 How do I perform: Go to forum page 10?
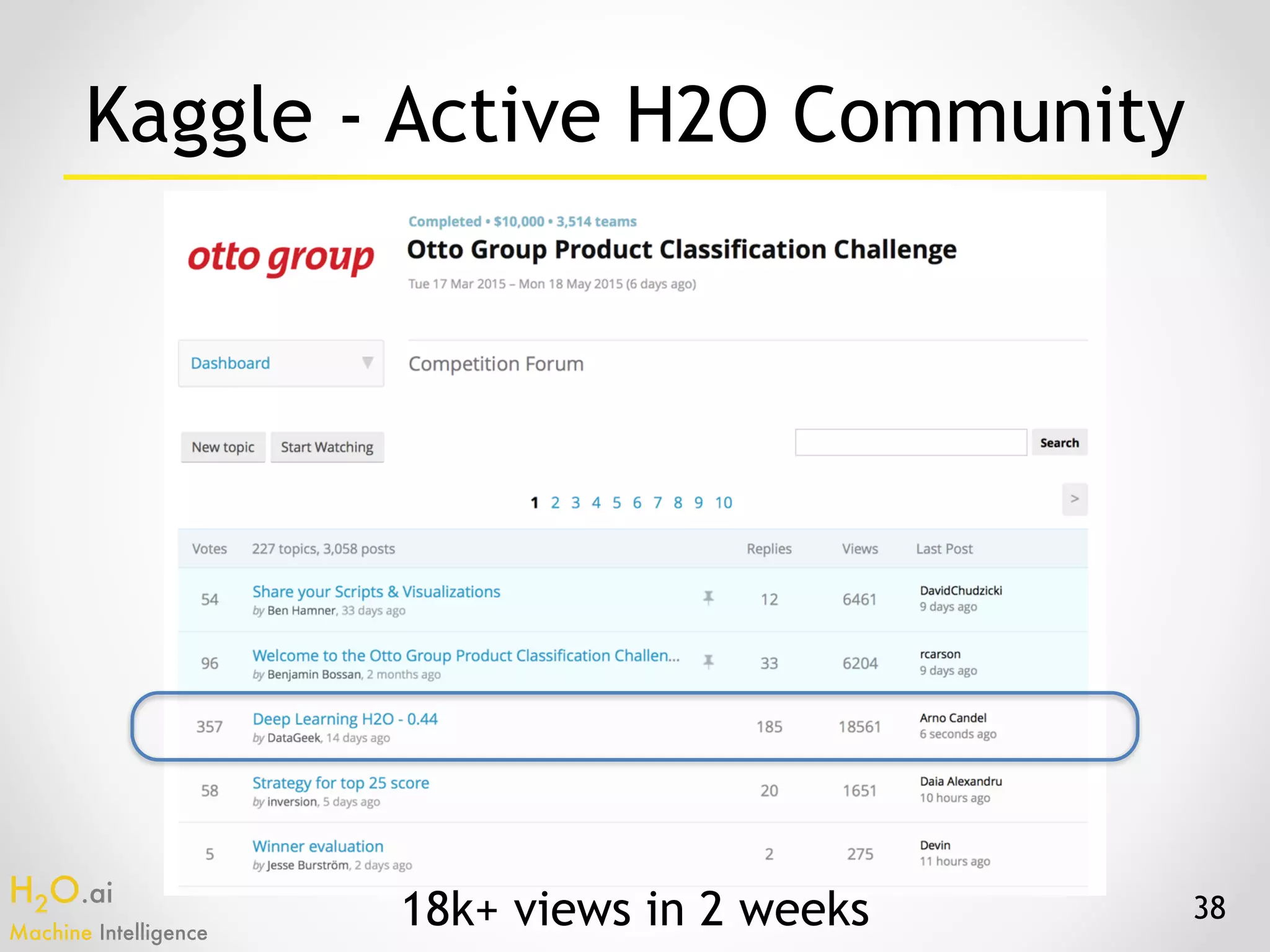click(724, 503)
